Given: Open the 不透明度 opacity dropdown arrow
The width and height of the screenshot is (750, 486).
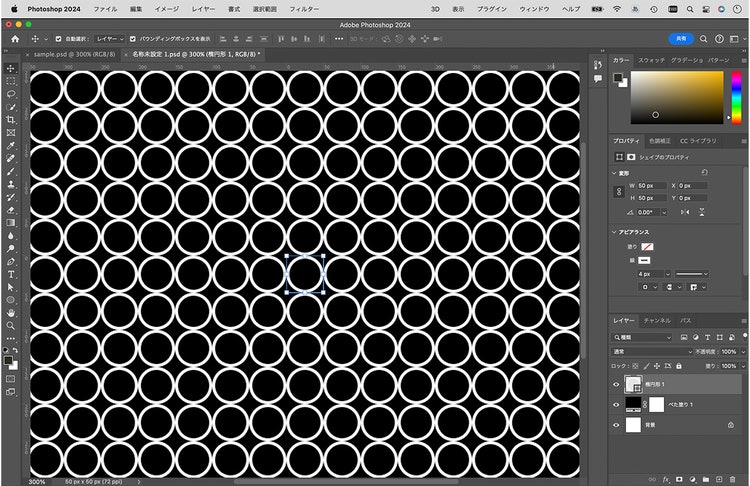Looking at the screenshot, I should tap(743, 352).
